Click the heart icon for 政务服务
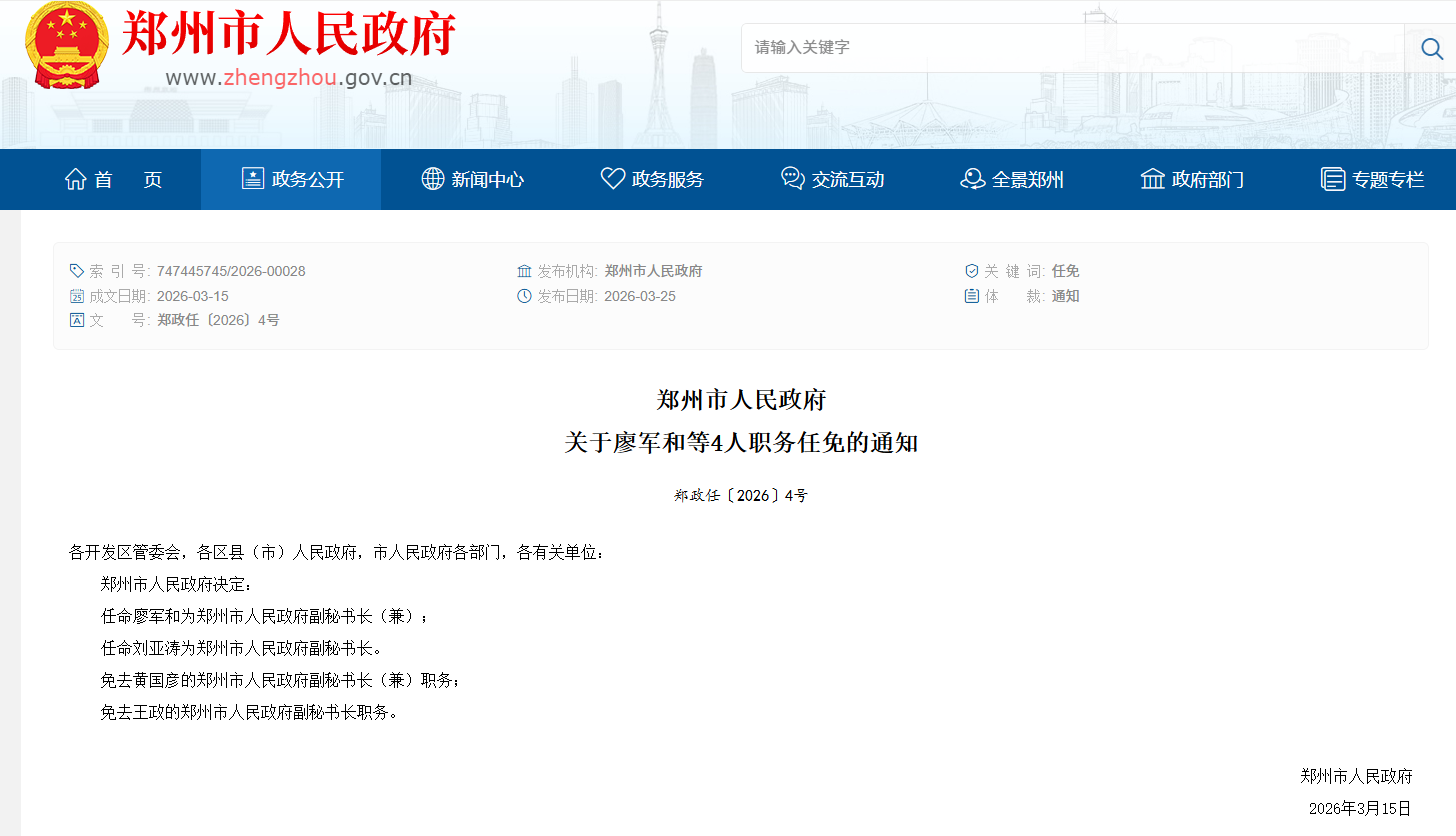The image size is (1456, 836). click(x=612, y=179)
